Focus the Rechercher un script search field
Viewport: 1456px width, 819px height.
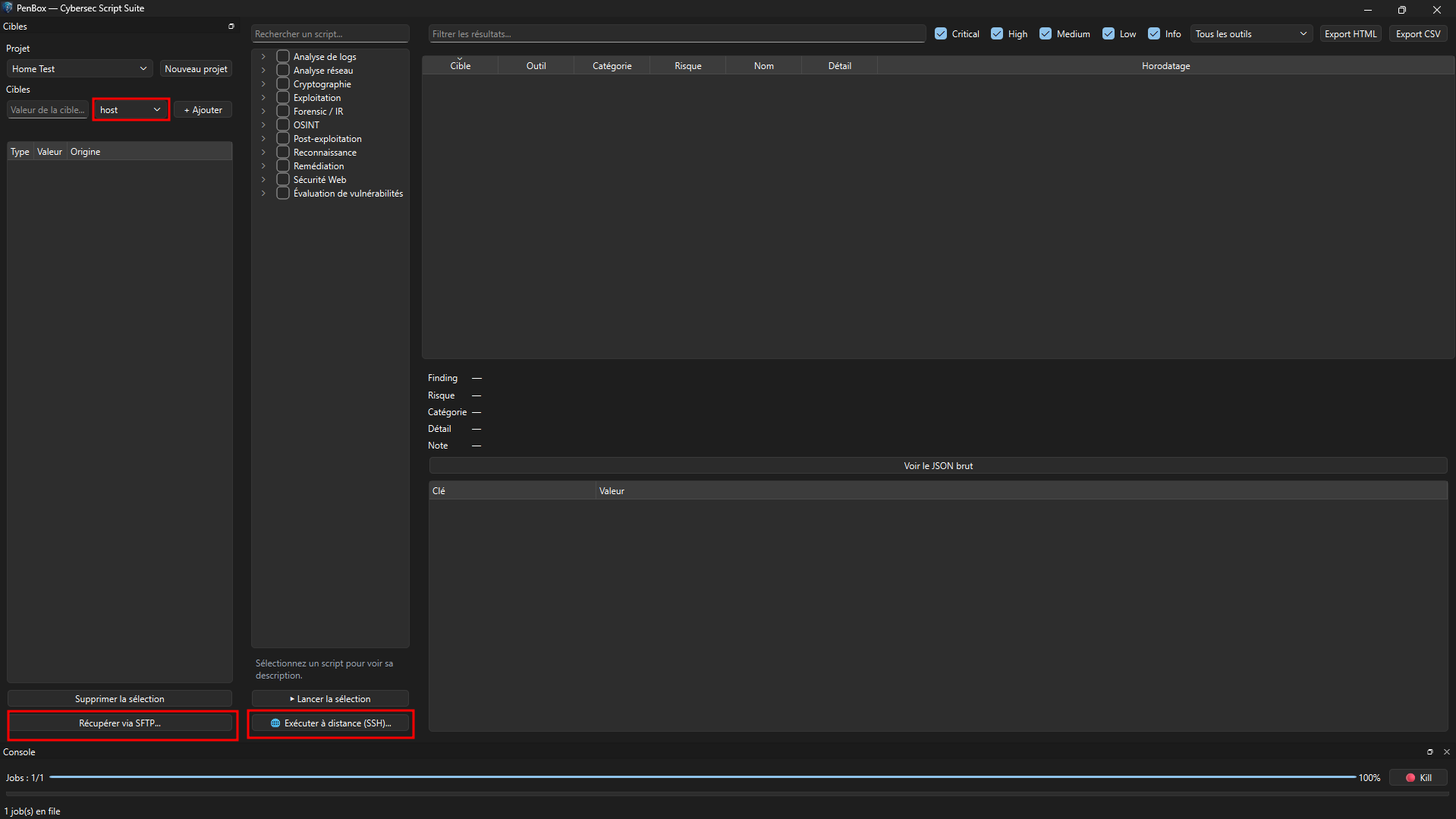[x=330, y=33]
